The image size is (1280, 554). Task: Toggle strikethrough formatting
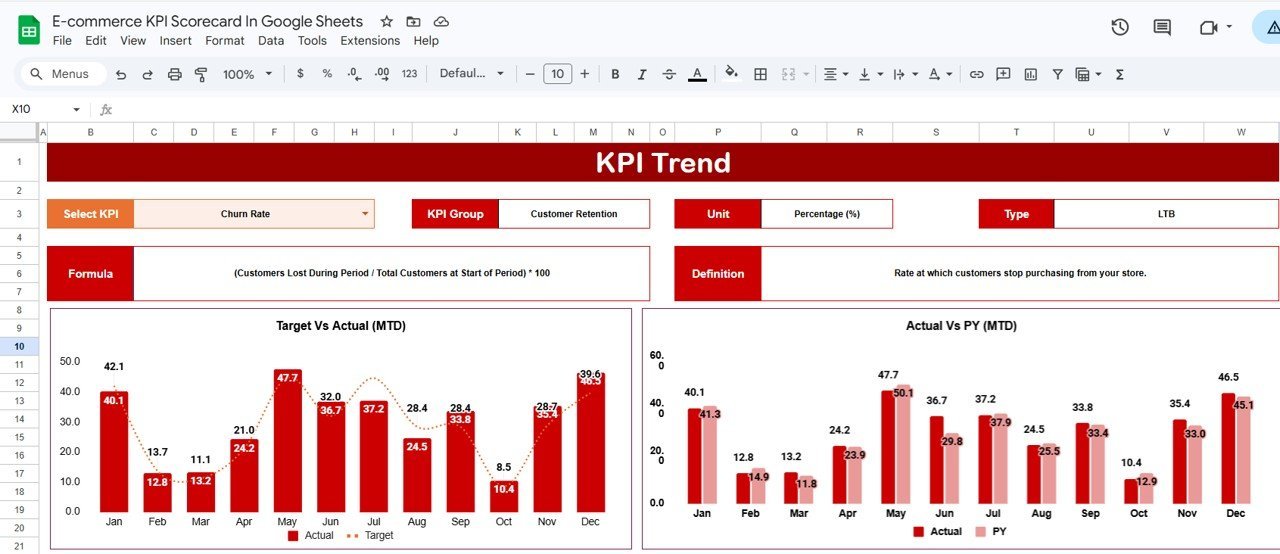(670, 74)
